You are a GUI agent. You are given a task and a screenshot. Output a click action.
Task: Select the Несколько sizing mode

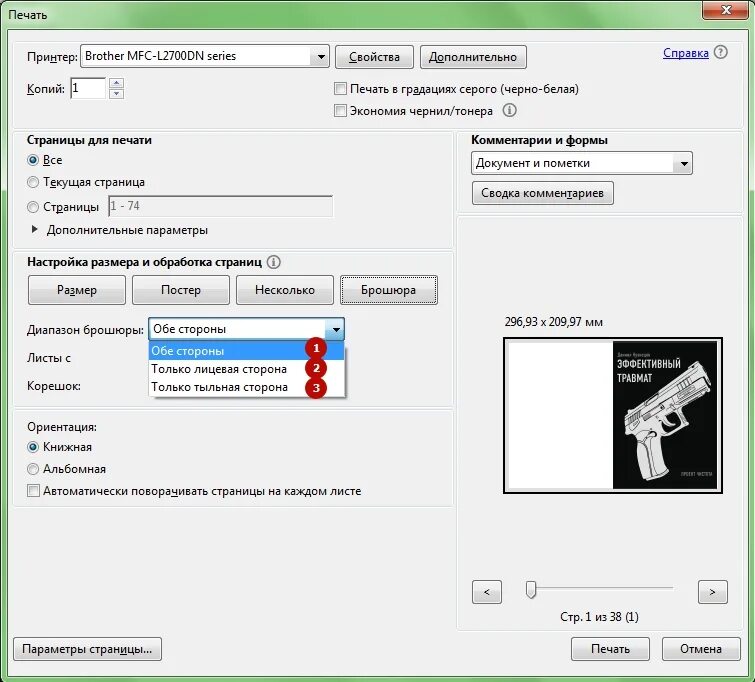[285, 290]
